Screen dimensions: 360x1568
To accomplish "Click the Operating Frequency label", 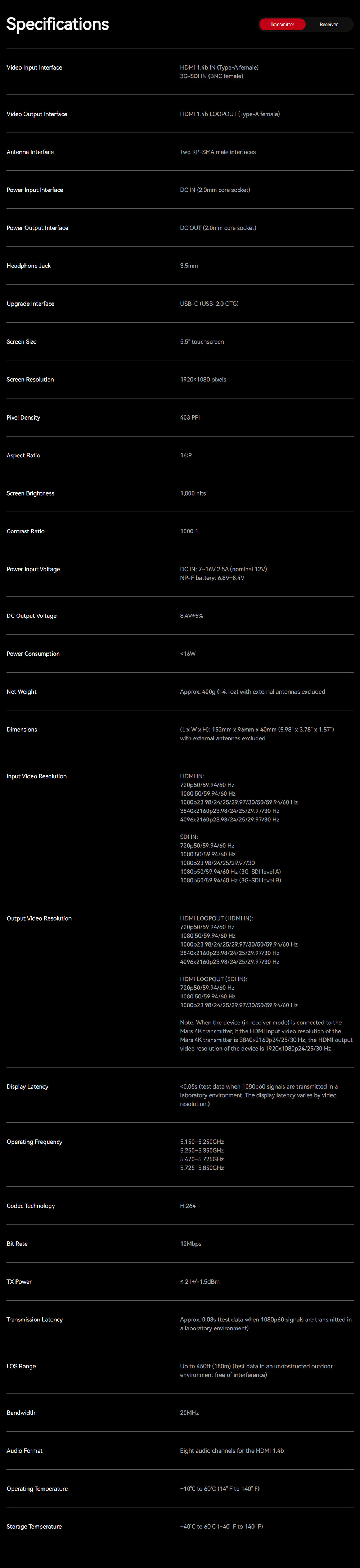I will (x=34, y=1142).
